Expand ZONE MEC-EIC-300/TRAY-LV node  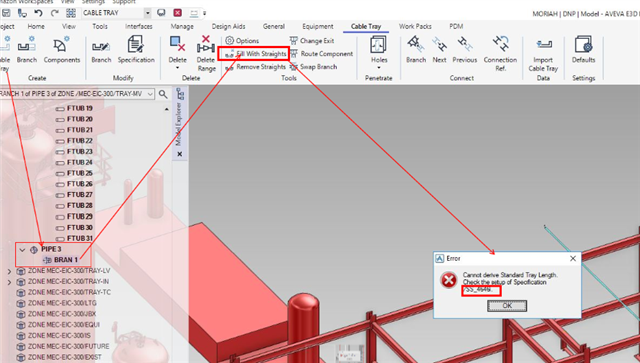pyautogui.click(x=9, y=271)
